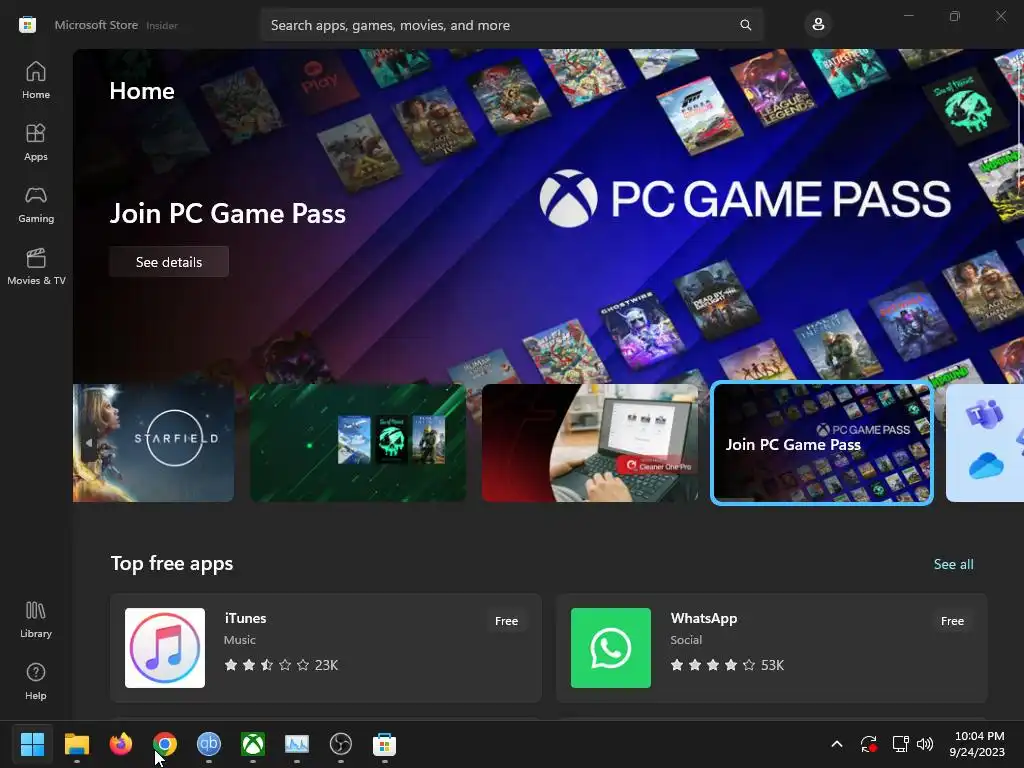Viewport: 1024px width, 768px height.
Task: Launch Firefox from the taskbar
Action: click(x=120, y=744)
